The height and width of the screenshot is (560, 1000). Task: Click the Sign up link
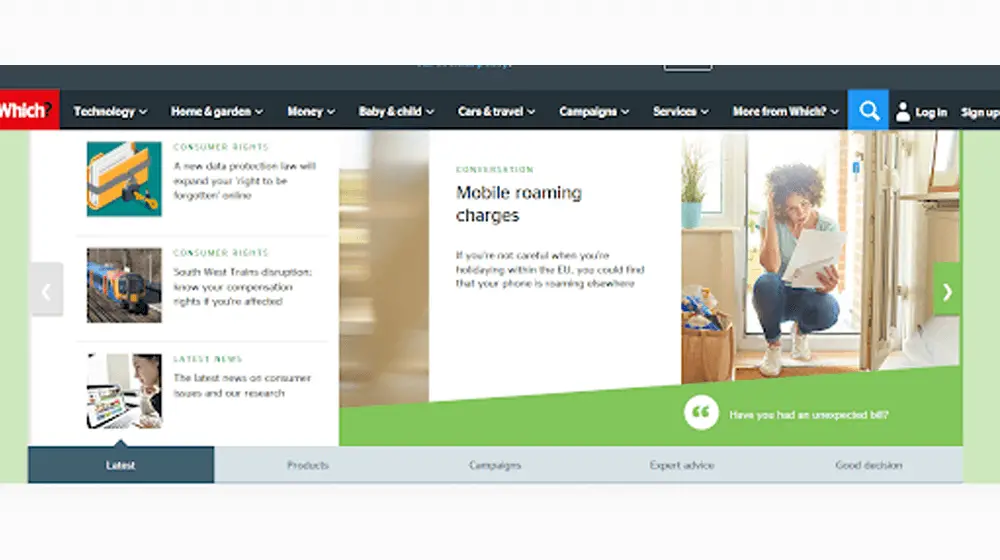click(980, 112)
